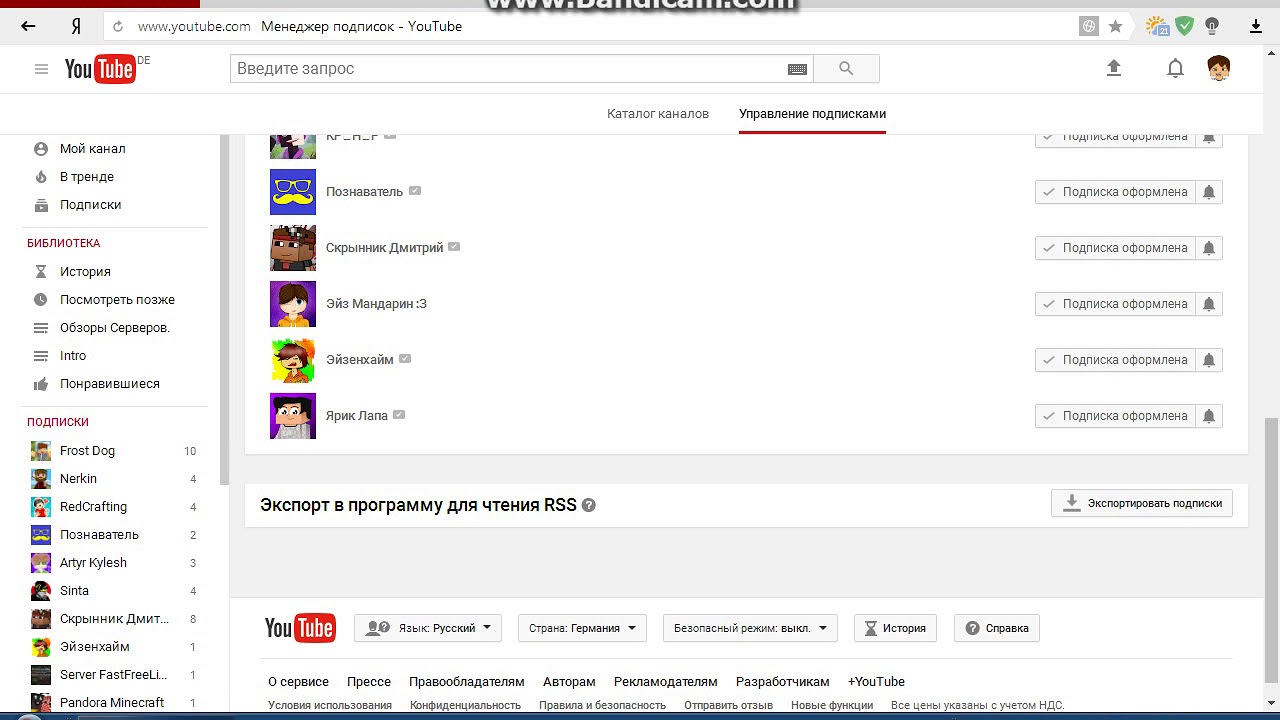Unsubscribe from Эйзенхайм via Подписка оформлена
The width and height of the screenshot is (1280, 720).
1115,360
